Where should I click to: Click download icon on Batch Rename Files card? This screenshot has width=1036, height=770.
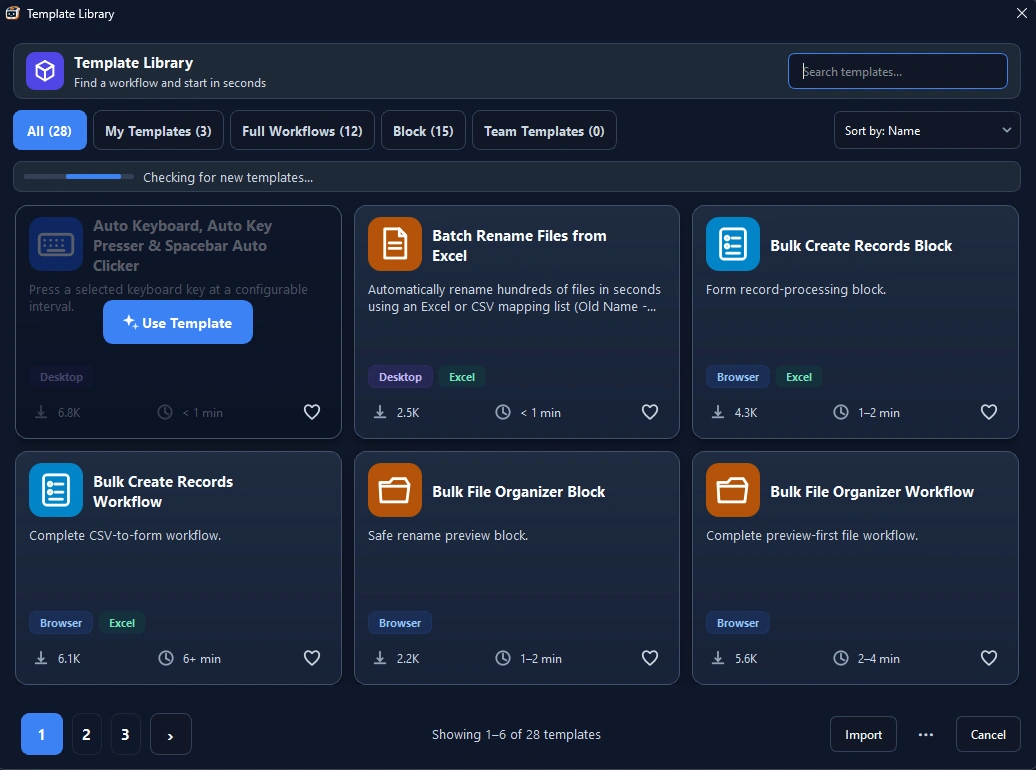click(x=380, y=412)
